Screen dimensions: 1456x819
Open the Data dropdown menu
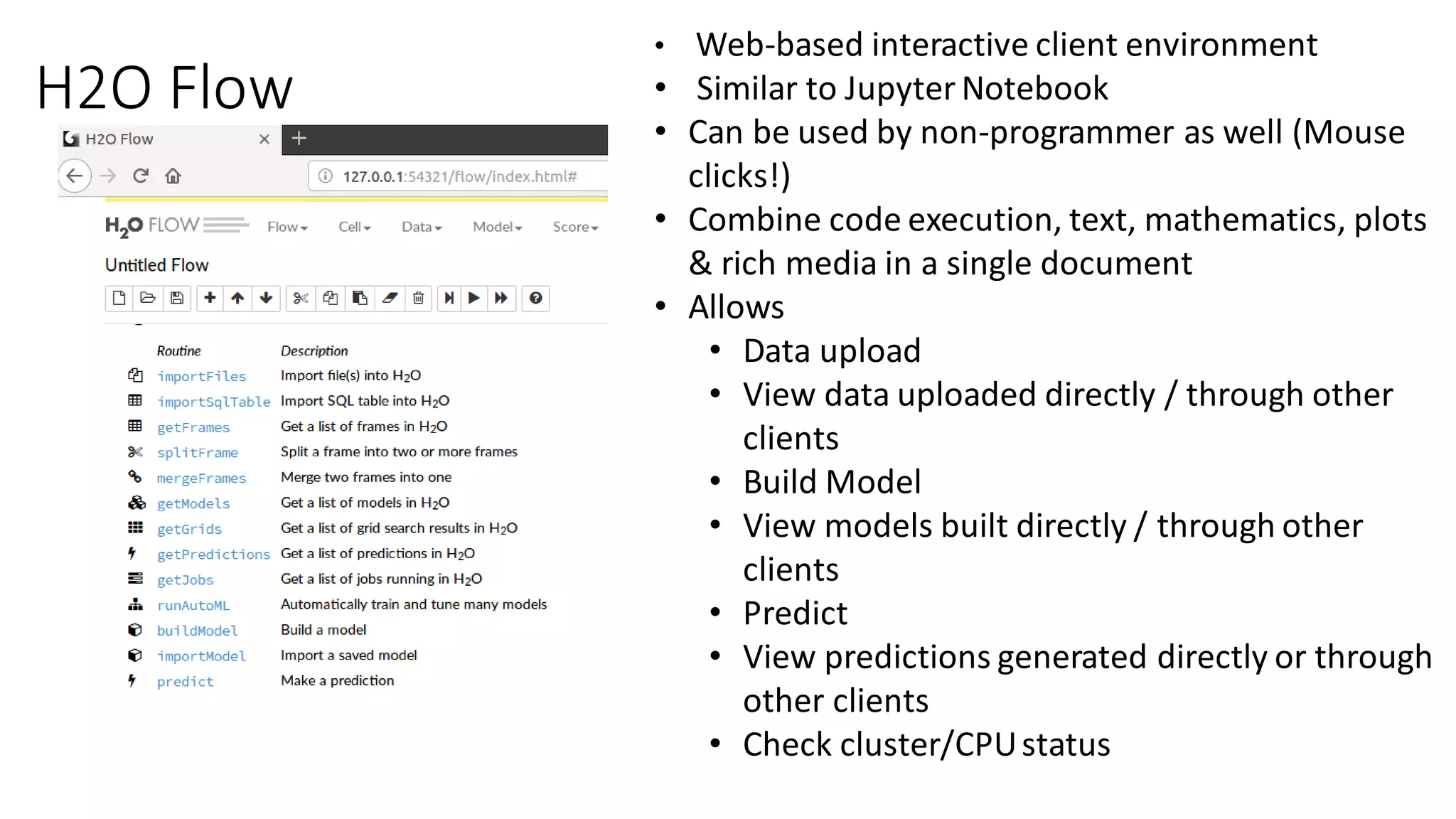click(422, 227)
